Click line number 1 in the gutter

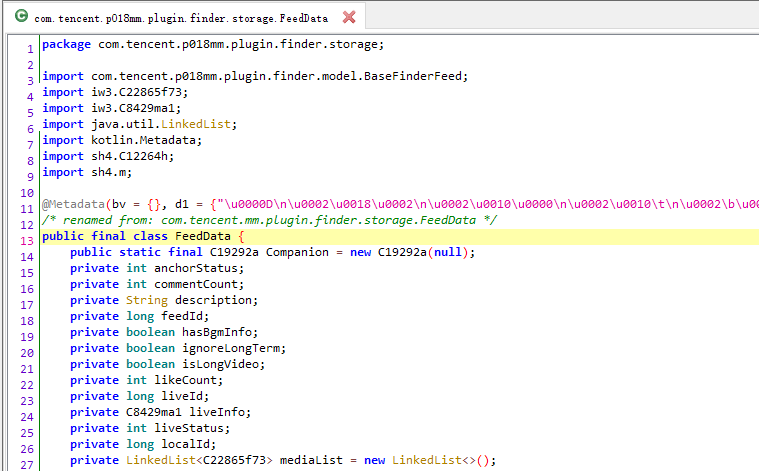point(30,49)
